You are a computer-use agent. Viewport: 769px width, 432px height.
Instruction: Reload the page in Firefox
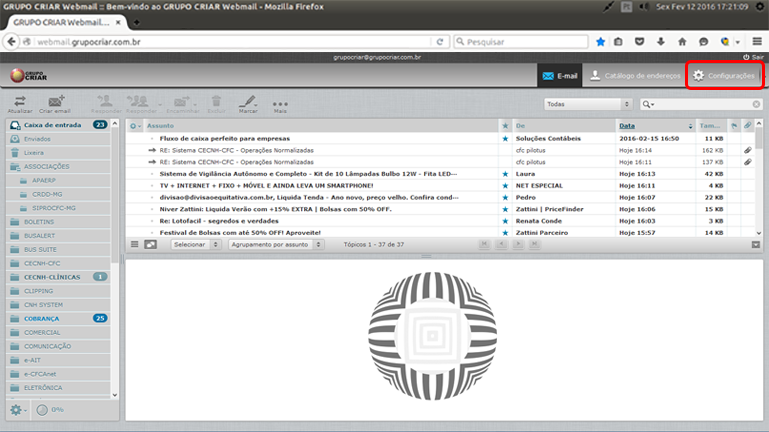click(x=440, y=42)
